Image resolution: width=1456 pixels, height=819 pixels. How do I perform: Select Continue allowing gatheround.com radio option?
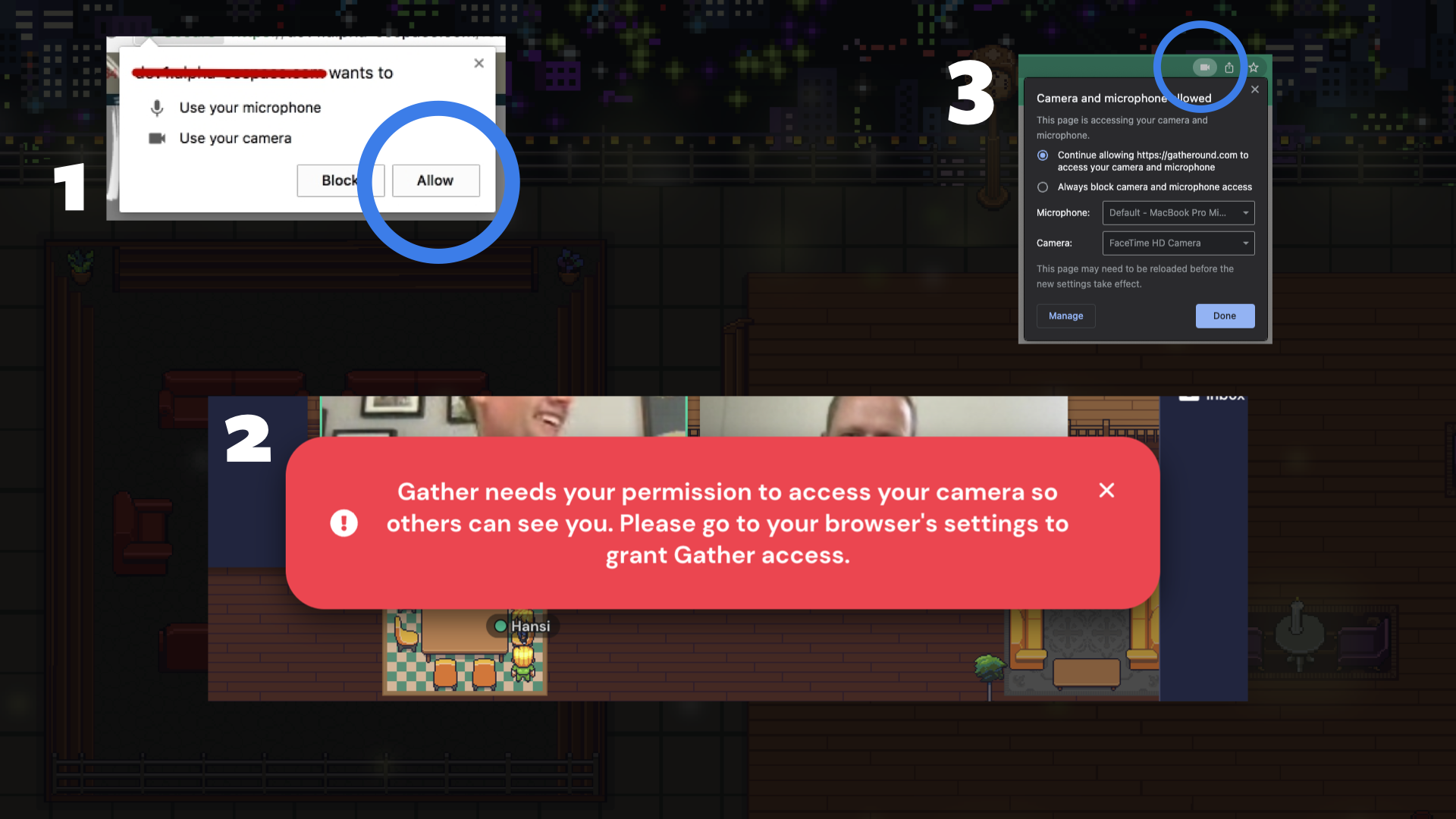click(1043, 155)
